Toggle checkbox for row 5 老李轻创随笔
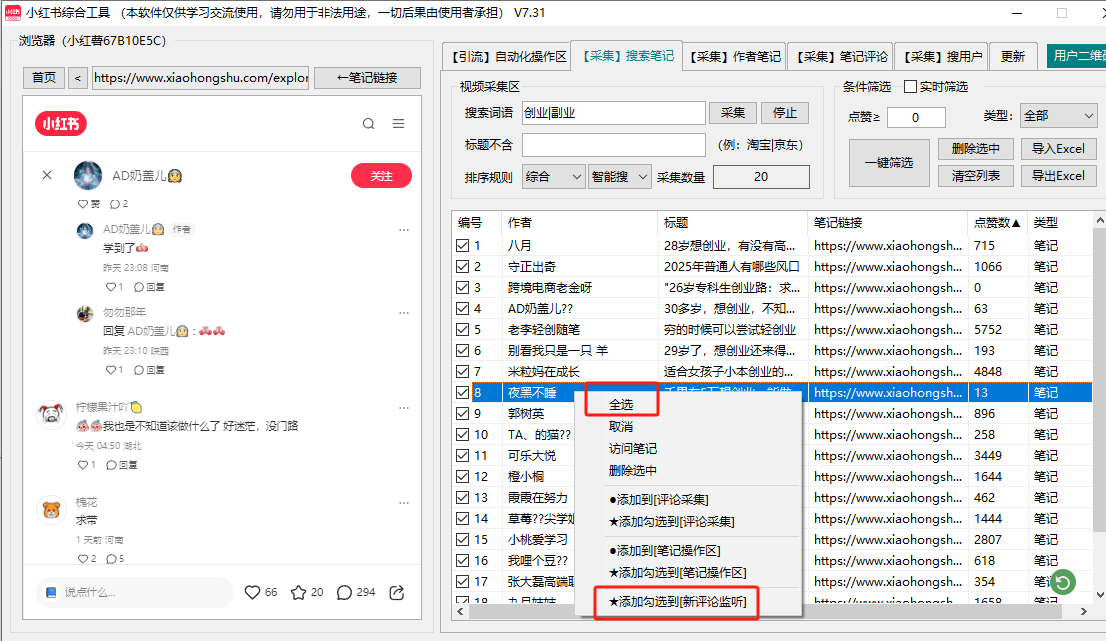Viewport: 1106px width, 641px height. click(462, 330)
